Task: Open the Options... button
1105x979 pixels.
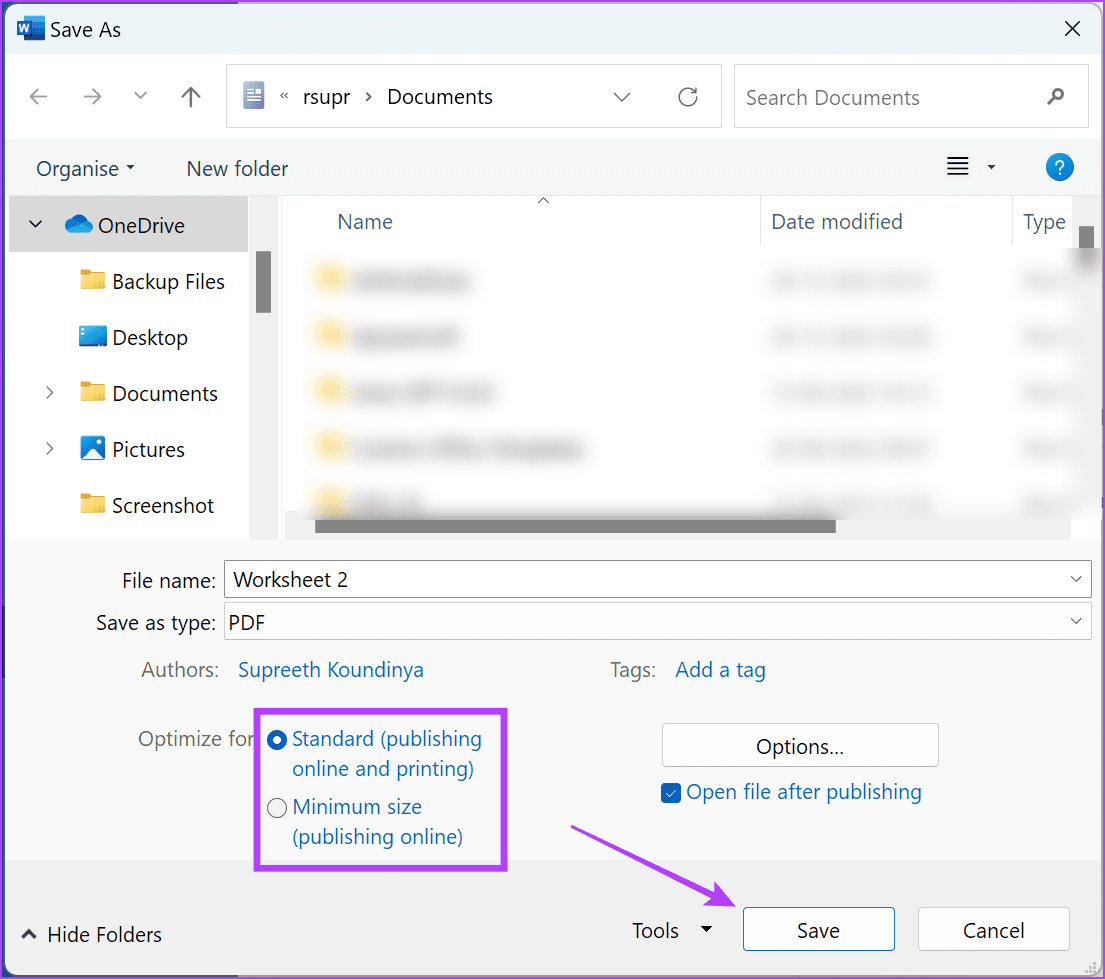Action: [x=800, y=746]
